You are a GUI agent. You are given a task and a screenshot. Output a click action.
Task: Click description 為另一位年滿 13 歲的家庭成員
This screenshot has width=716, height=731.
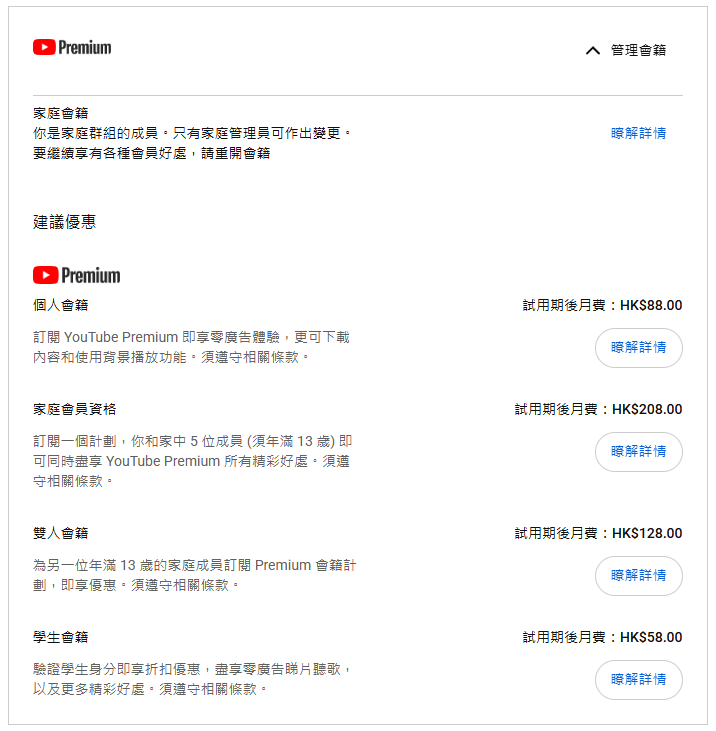[194, 575]
